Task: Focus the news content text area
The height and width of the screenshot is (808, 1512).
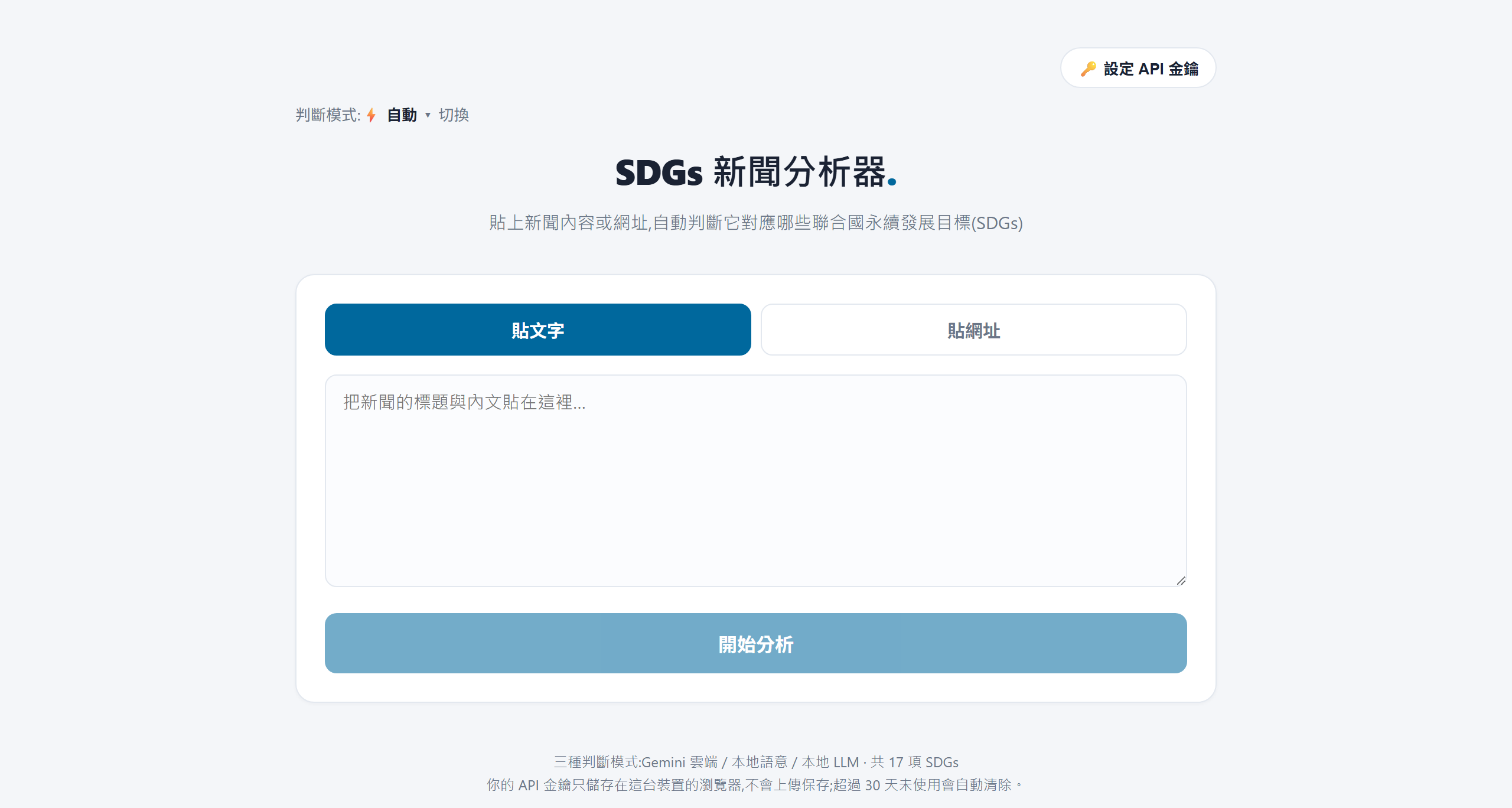Action: (x=755, y=480)
